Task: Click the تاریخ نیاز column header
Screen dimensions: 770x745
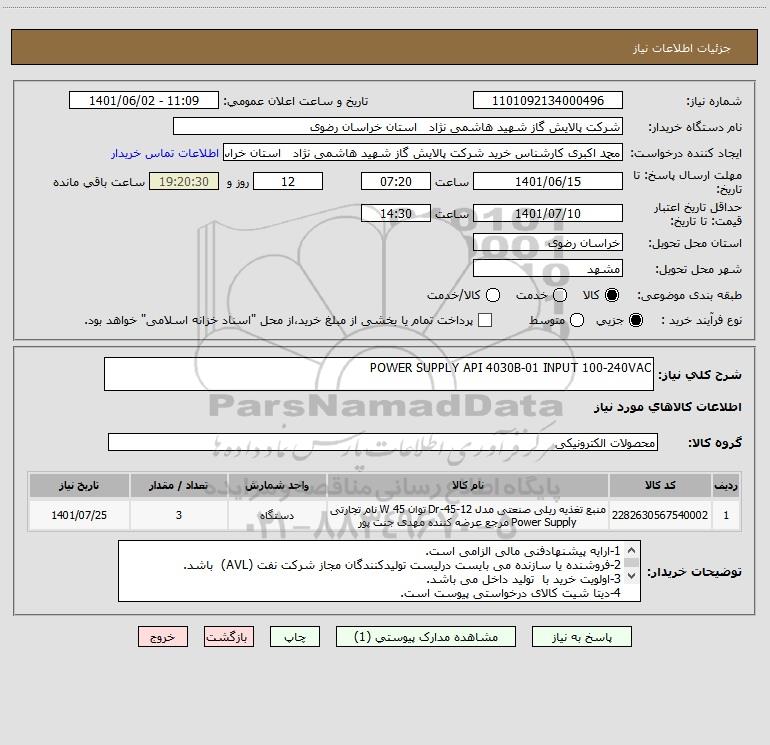Action: (x=79, y=485)
